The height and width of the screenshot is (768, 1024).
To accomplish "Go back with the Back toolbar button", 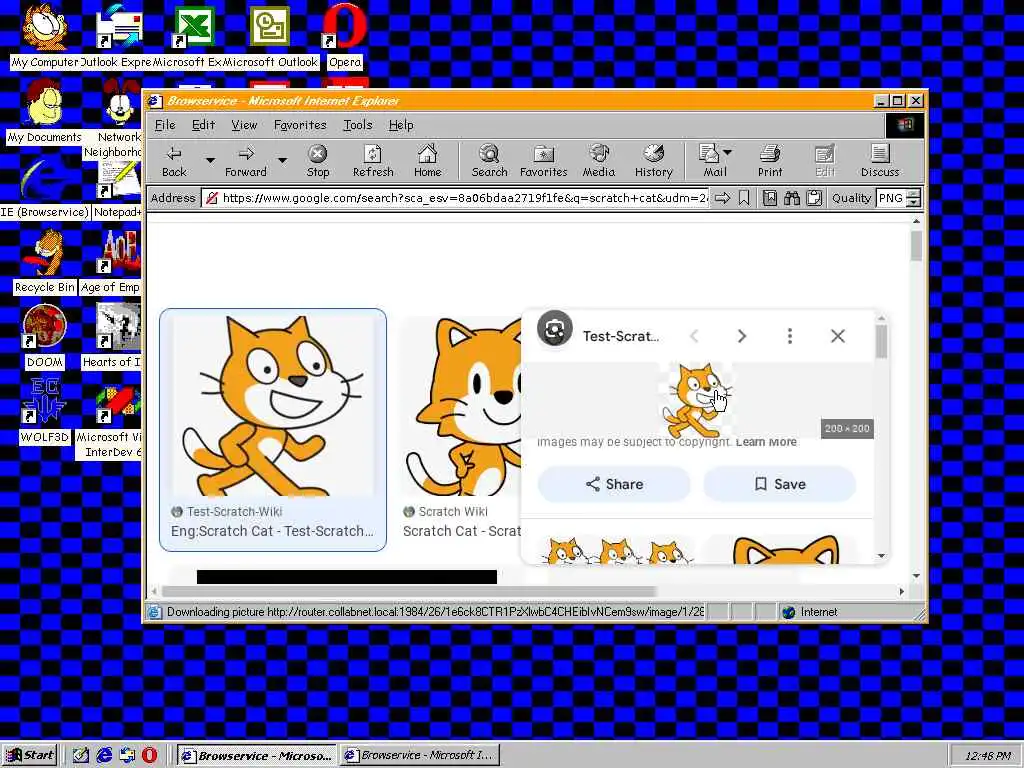I will tap(174, 161).
